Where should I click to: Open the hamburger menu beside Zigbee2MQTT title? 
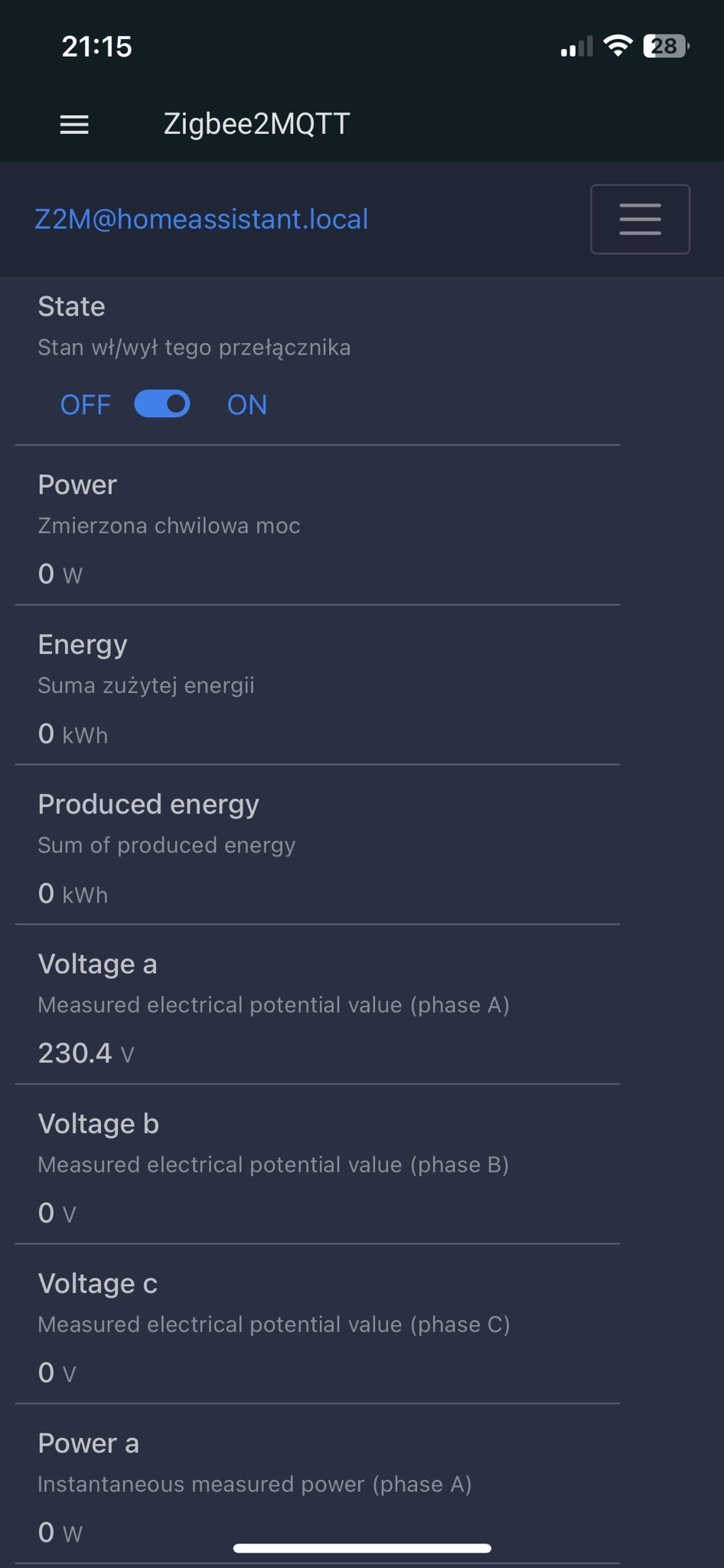74,124
